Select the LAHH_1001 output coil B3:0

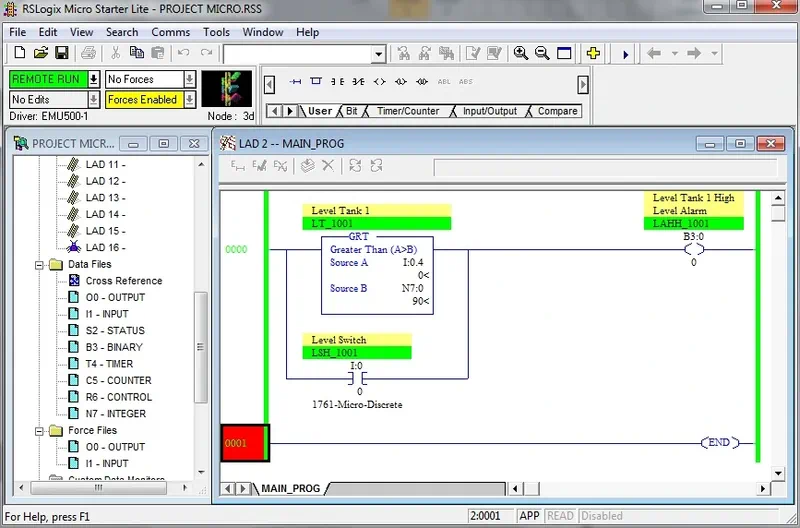pyautogui.click(x=693, y=249)
